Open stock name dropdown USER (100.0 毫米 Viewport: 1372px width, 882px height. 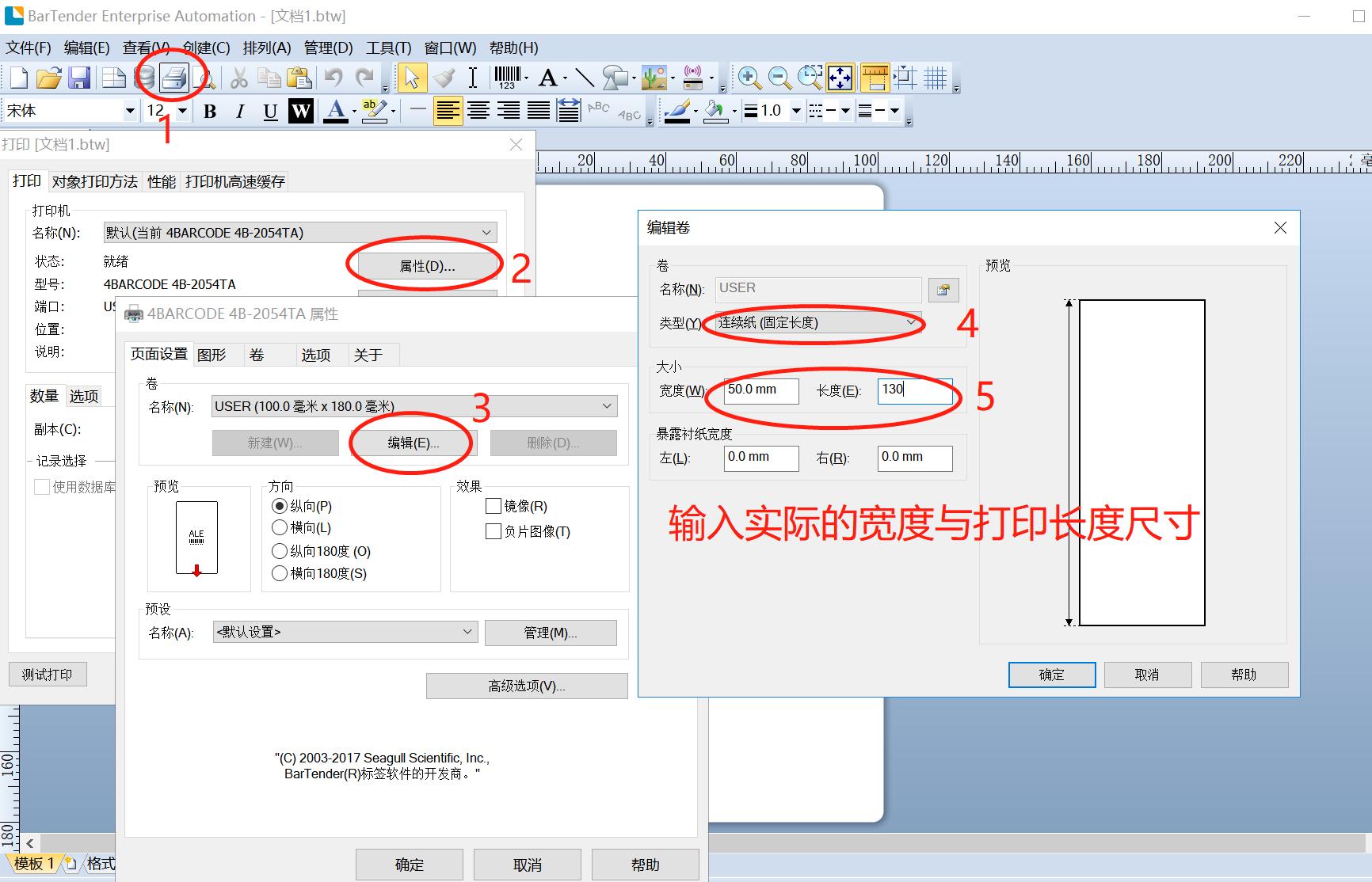point(414,406)
